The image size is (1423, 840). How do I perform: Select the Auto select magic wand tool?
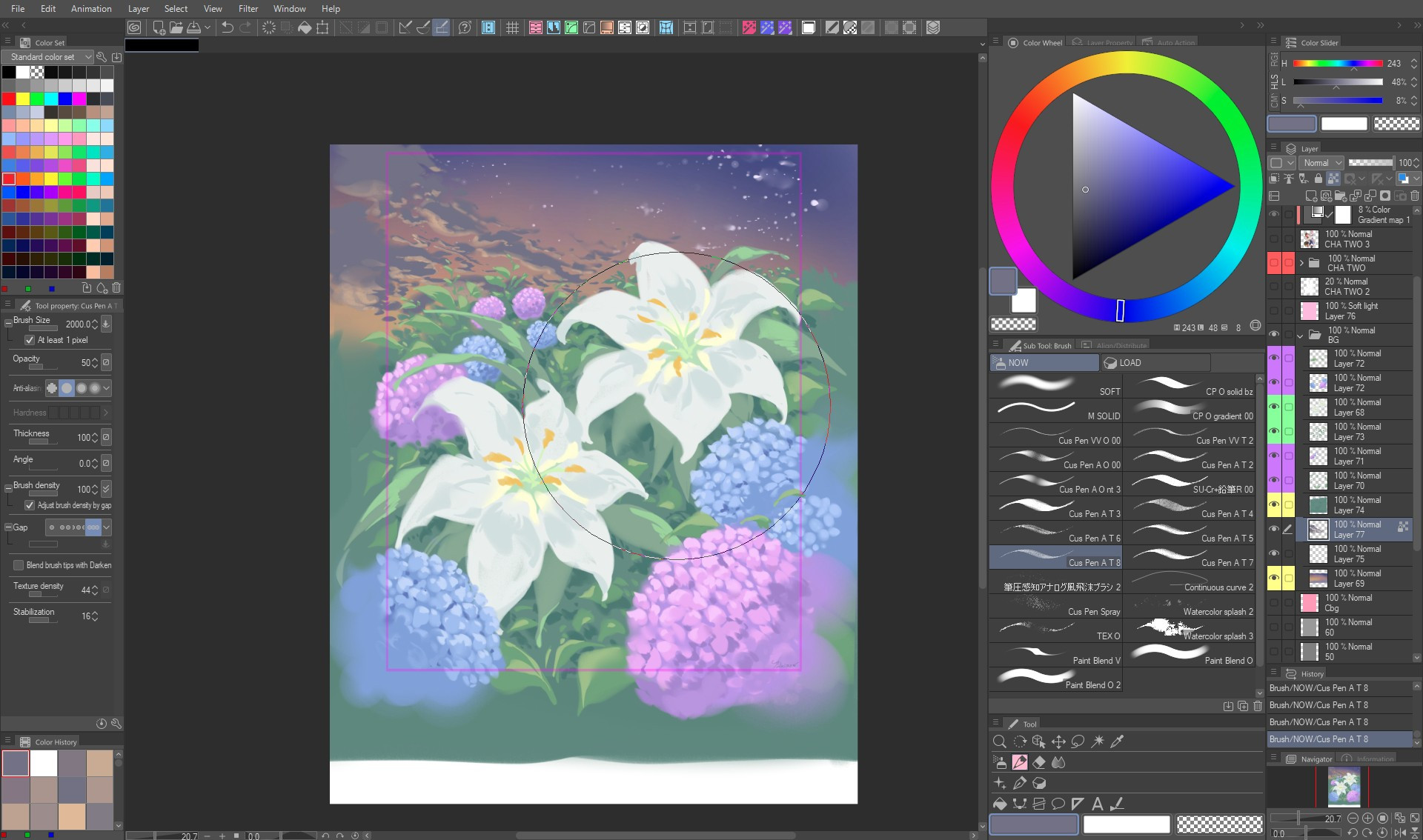pos(1098,741)
